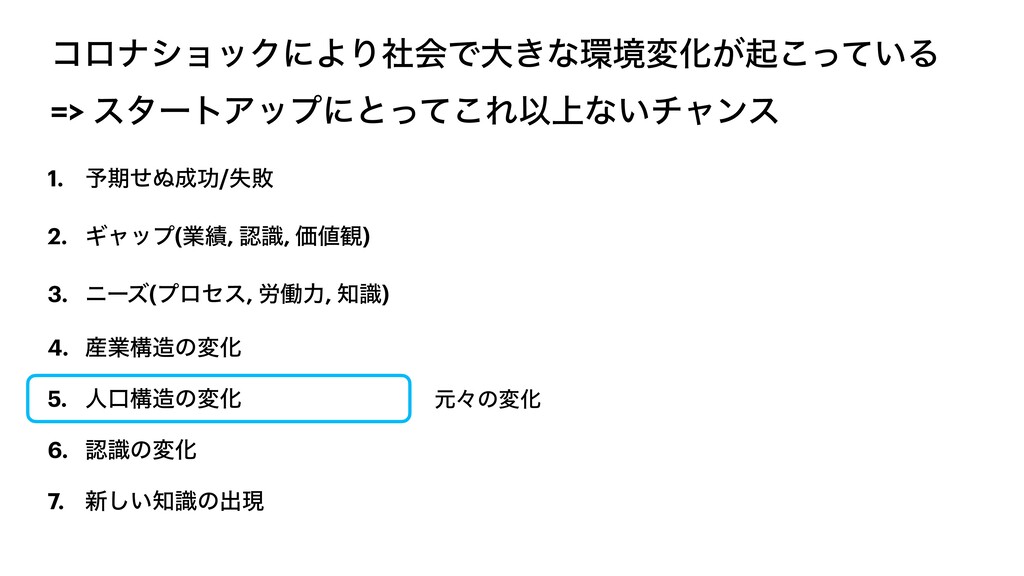Click the => arrow symbol before スタートアップ
Image resolution: width=1024 pixels, height=576 pixels.
tap(68, 111)
